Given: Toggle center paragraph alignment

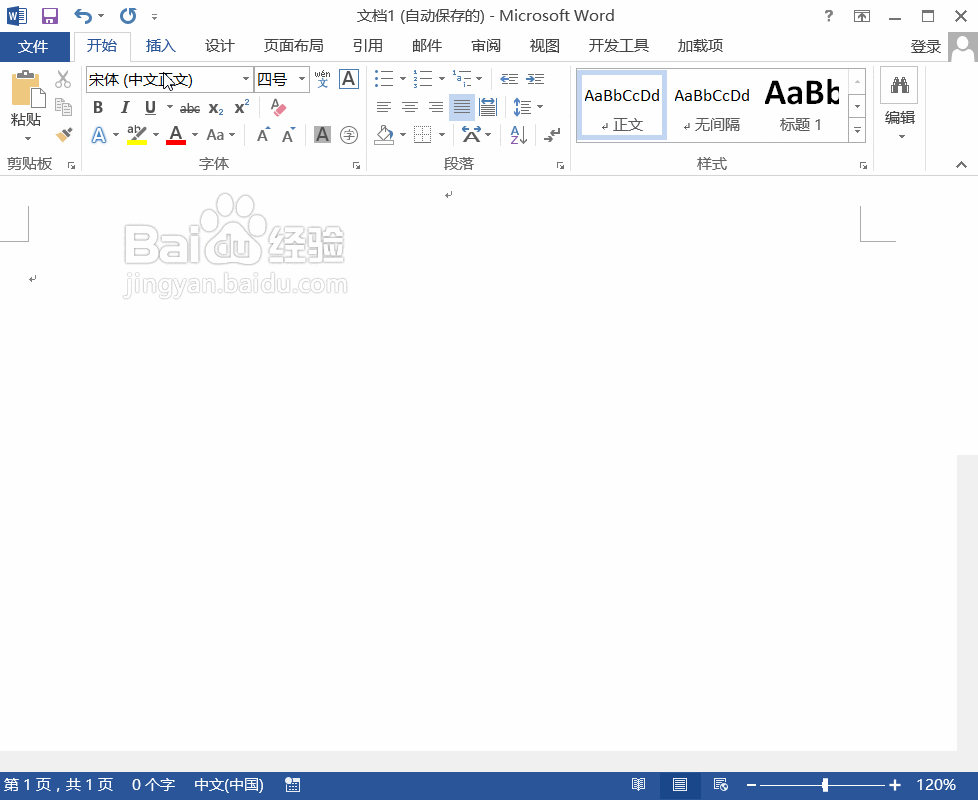Looking at the screenshot, I should (x=410, y=107).
